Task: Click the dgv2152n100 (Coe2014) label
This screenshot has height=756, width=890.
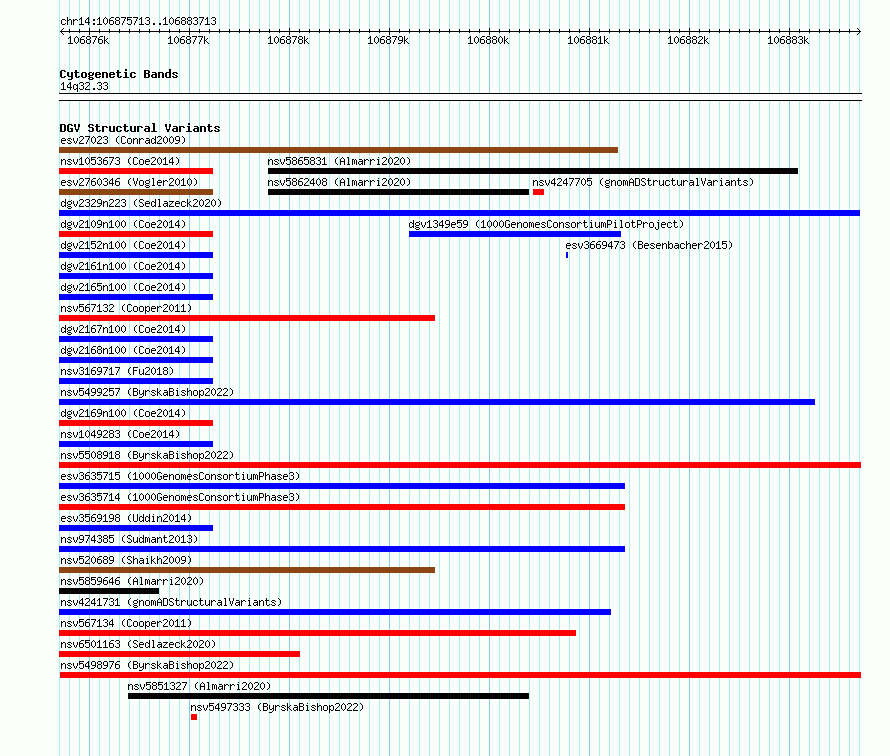Action: [123, 245]
